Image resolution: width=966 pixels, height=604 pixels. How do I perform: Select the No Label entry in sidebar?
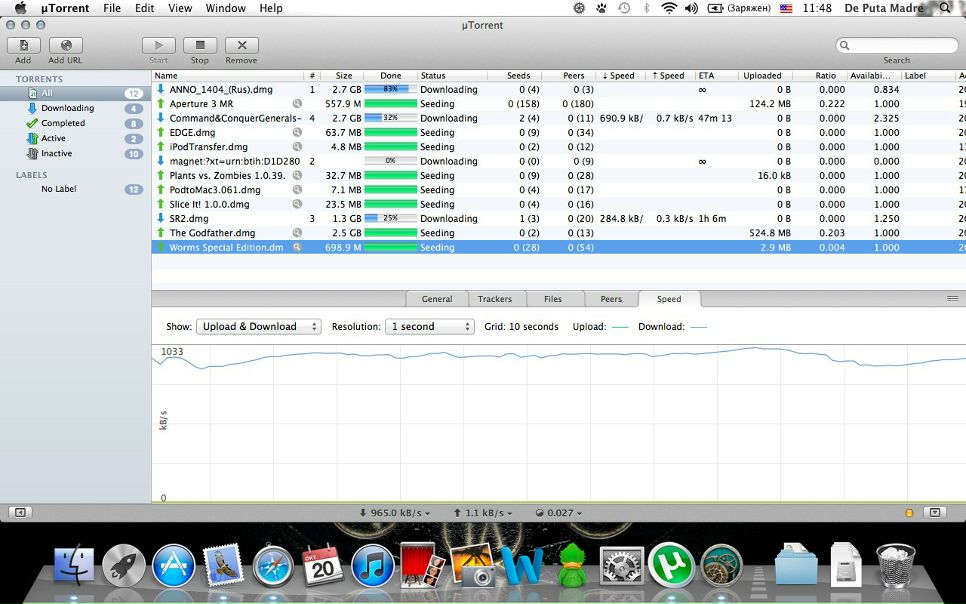pyautogui.click(x=58, y=189)
